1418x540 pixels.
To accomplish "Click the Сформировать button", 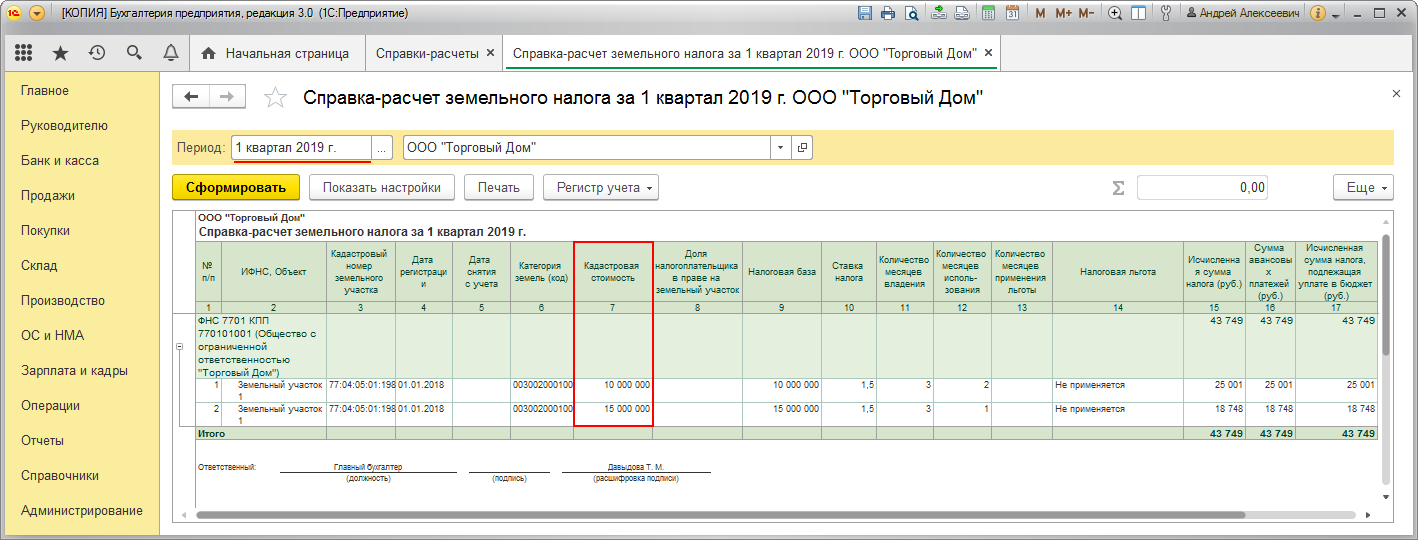I will point(236,187).
